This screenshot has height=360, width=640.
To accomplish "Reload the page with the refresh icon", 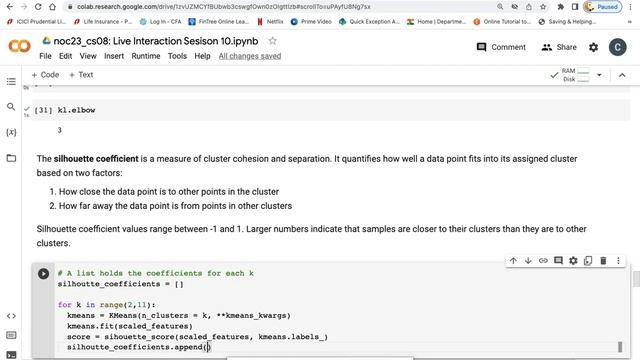I will [x=38, y=7].
